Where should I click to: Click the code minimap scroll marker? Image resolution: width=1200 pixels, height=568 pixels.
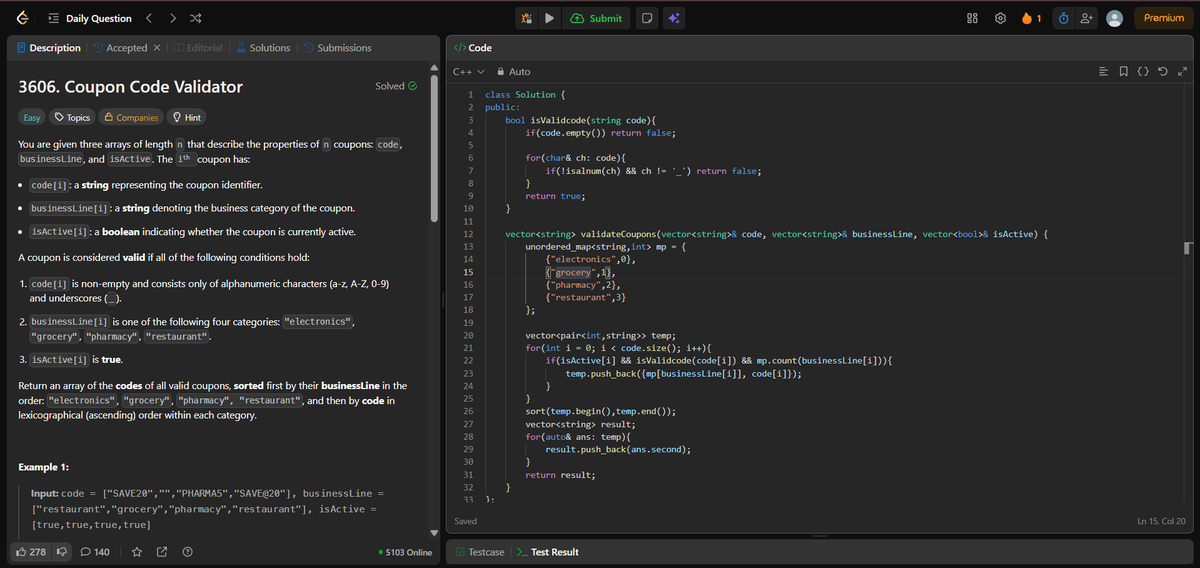pyautogui.click(x=1187, y=247)
